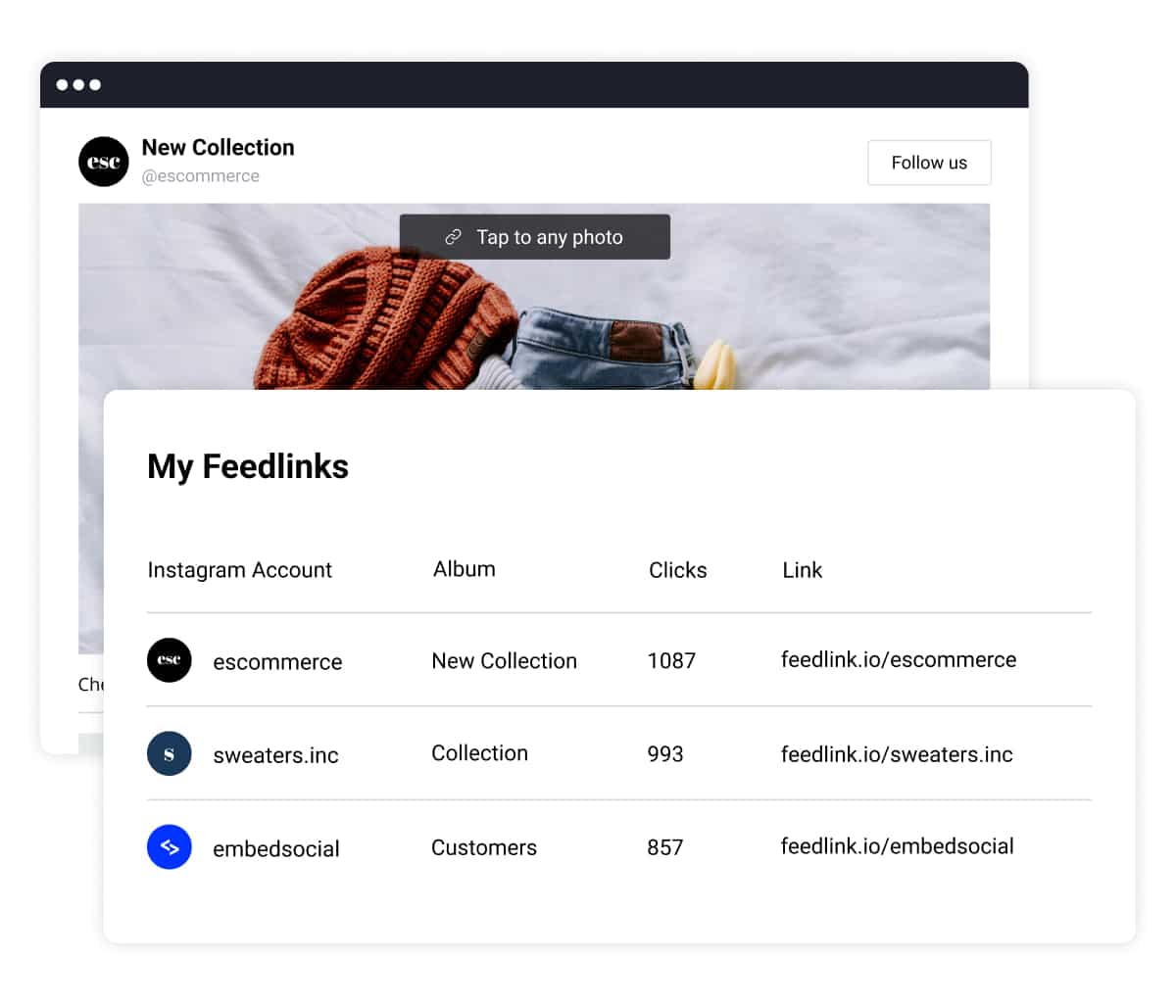
Task: Click the window control dots
Action: pyautogui.click(x=78, y=84)
